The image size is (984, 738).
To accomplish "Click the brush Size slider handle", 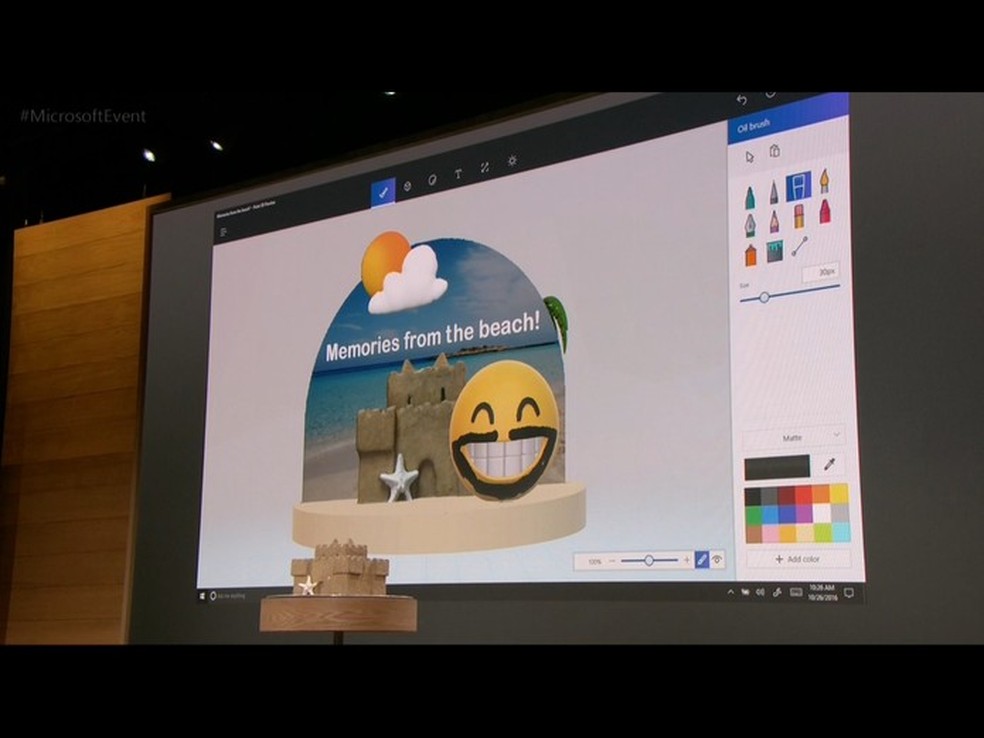I will [764, 297].
